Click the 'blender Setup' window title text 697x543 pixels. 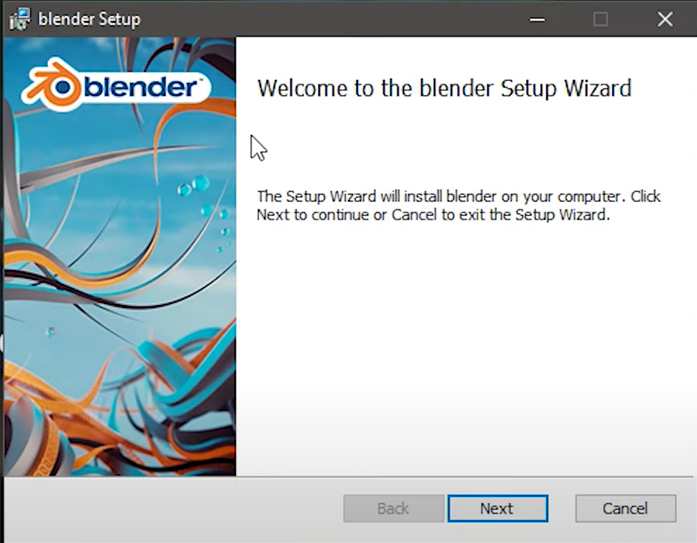[x=89, y=19]
